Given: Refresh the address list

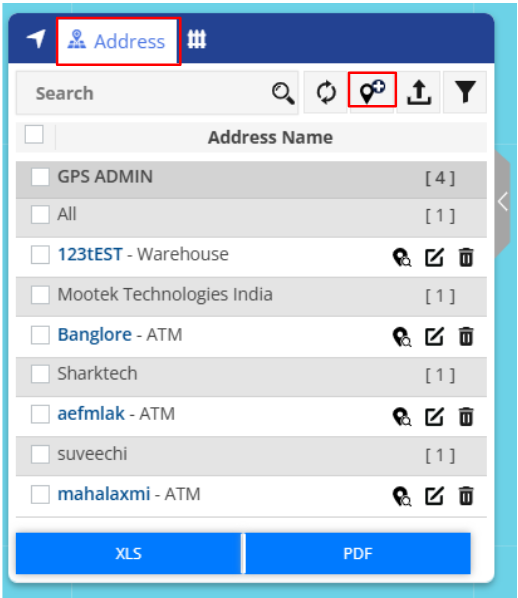Looking at the screenshot, I should 326,92.
